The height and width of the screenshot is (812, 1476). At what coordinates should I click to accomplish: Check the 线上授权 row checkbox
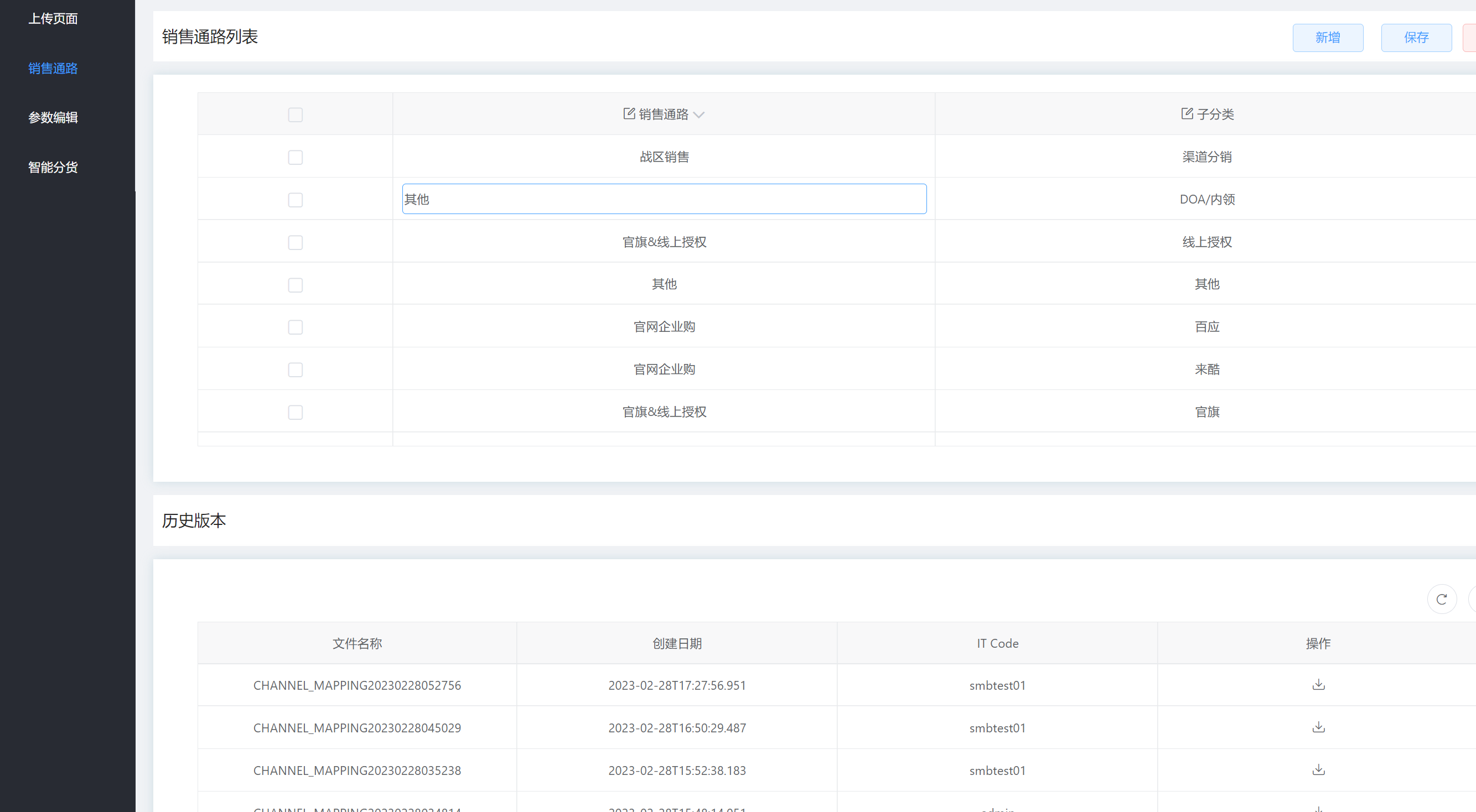pyautogui.click(x=295, y=242)
